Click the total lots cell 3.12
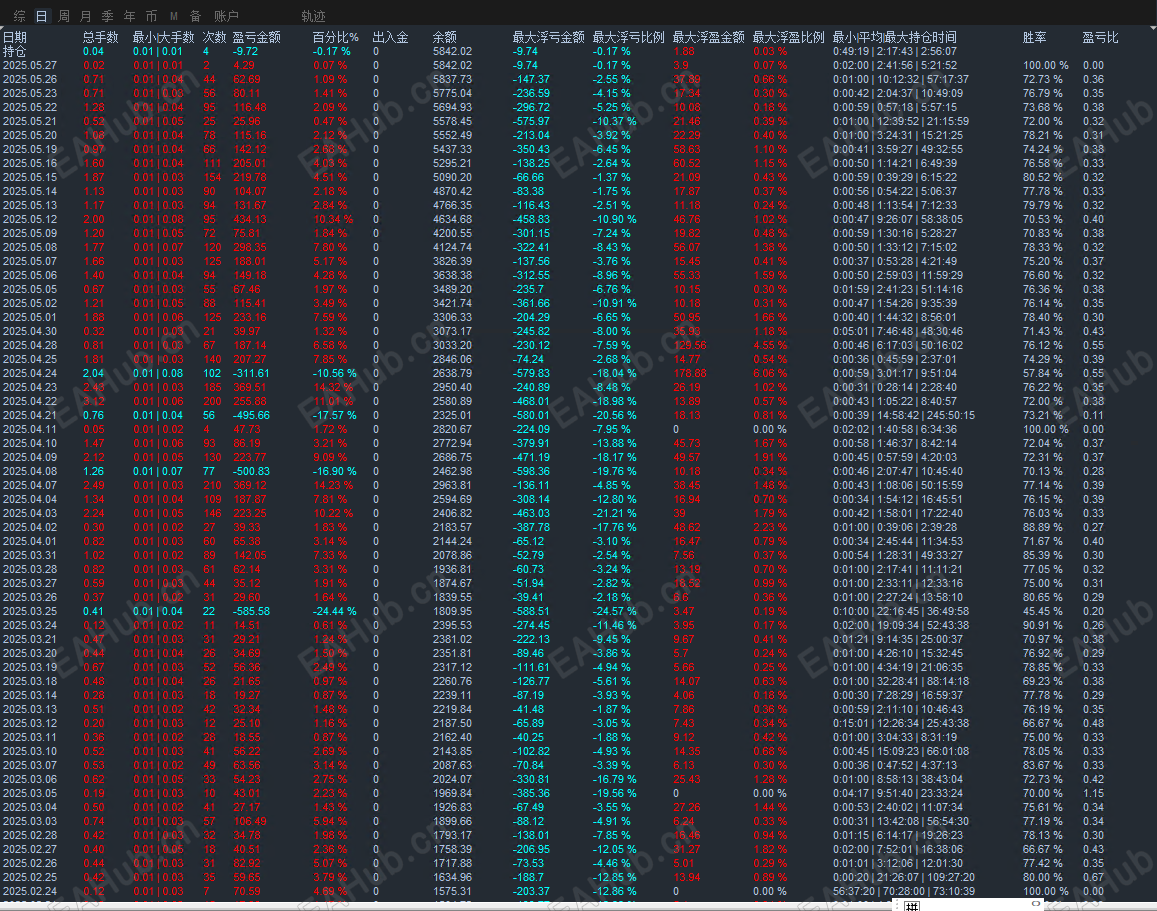Viewport: 1157px width, 911px height. 93,401
